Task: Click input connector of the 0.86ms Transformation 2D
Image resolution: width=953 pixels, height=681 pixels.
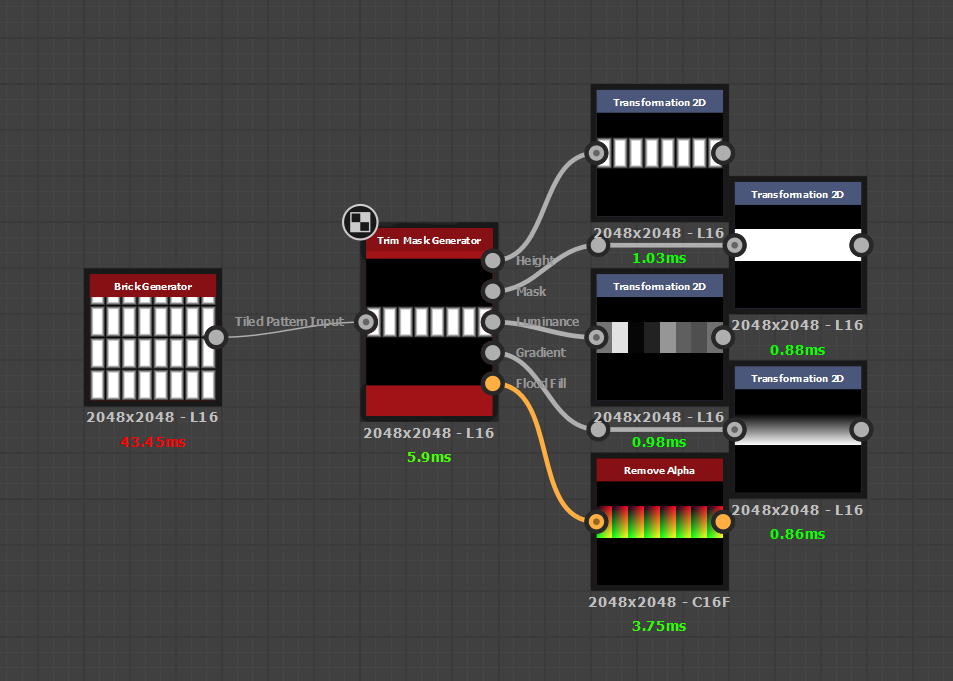Action: tap(735, 429)
